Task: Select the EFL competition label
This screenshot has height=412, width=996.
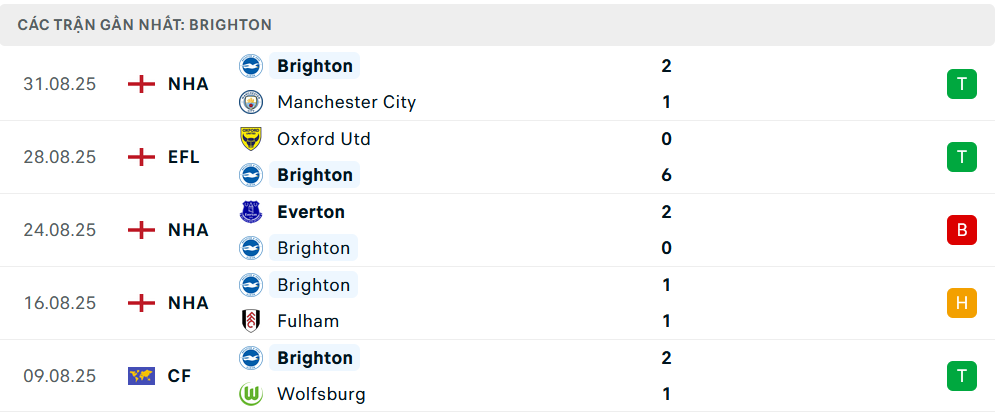Action: 184,157
